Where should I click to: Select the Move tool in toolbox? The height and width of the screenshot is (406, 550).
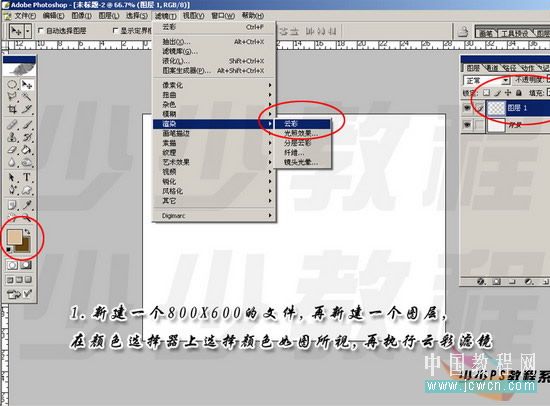(27, 85)
